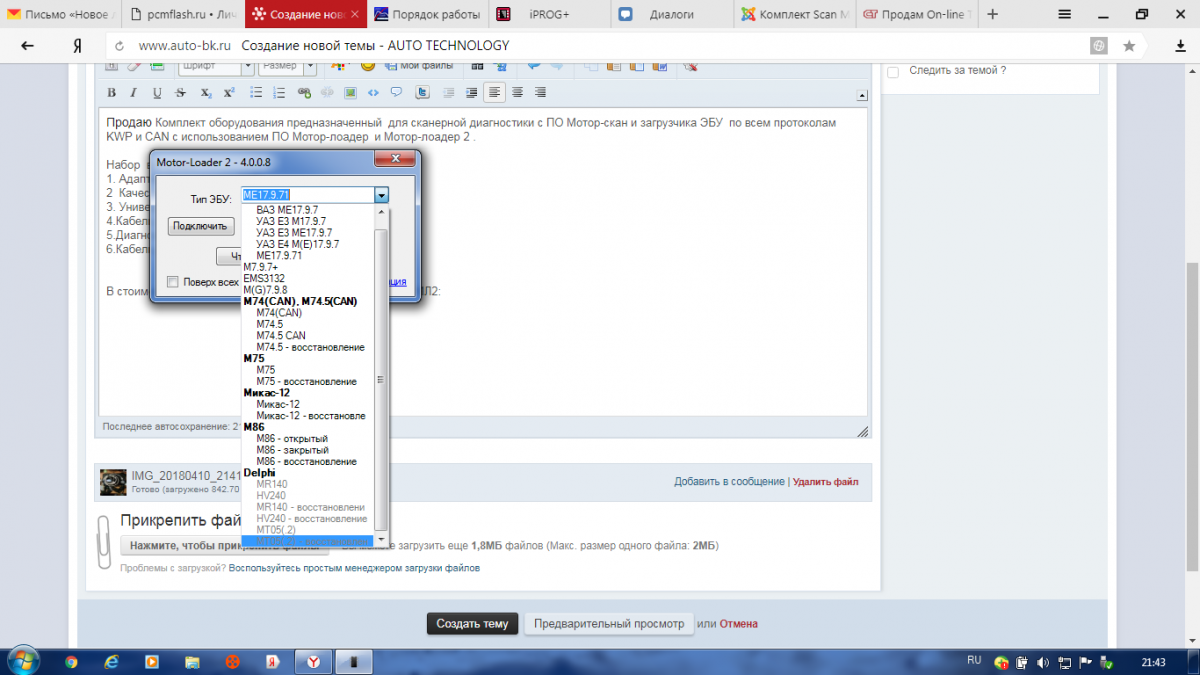Collapse the Тип ЭБУ combo box arrow
Viewport: 1200px width, 675px height.
click(x=381, y=195)
